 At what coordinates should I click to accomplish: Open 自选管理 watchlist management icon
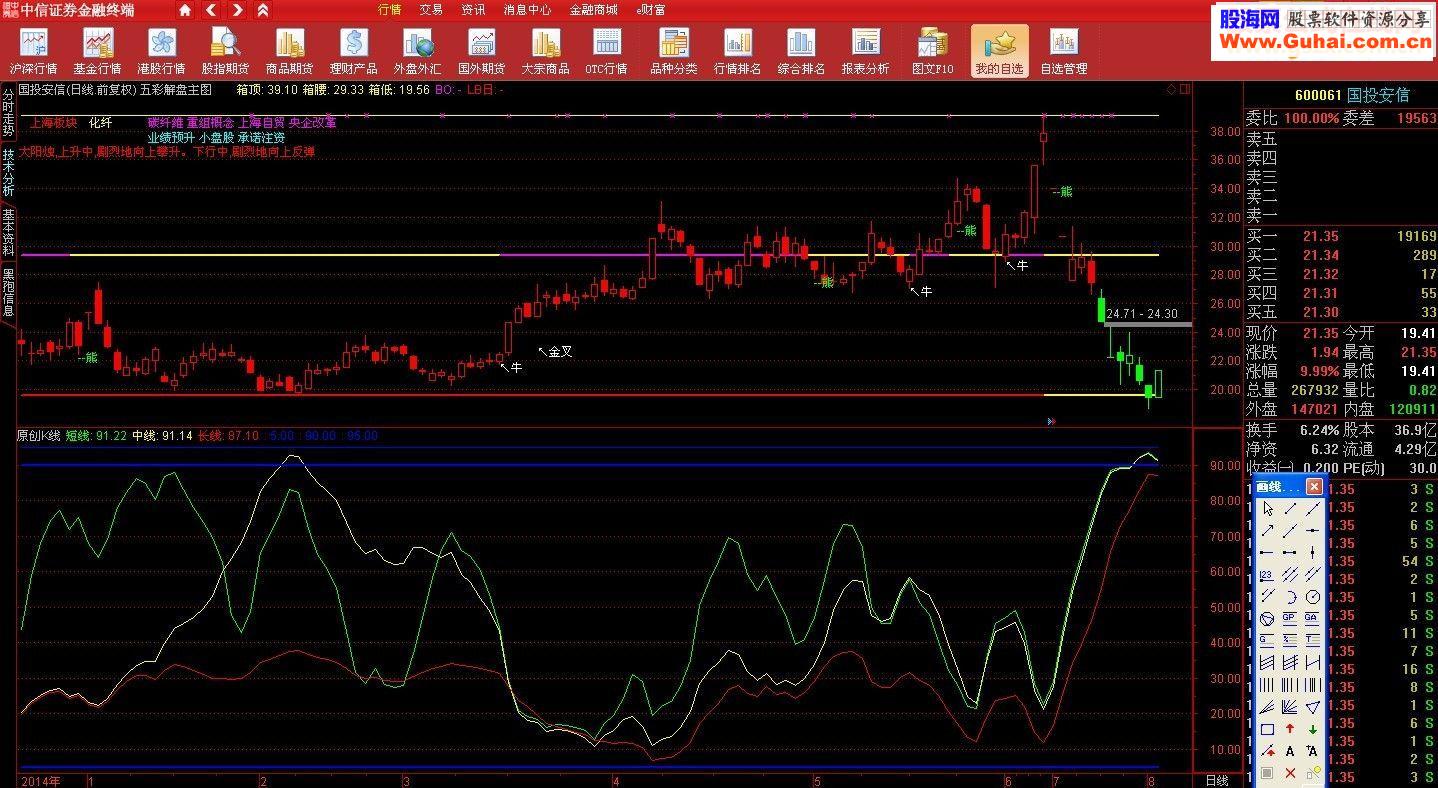coord(1063,50)
